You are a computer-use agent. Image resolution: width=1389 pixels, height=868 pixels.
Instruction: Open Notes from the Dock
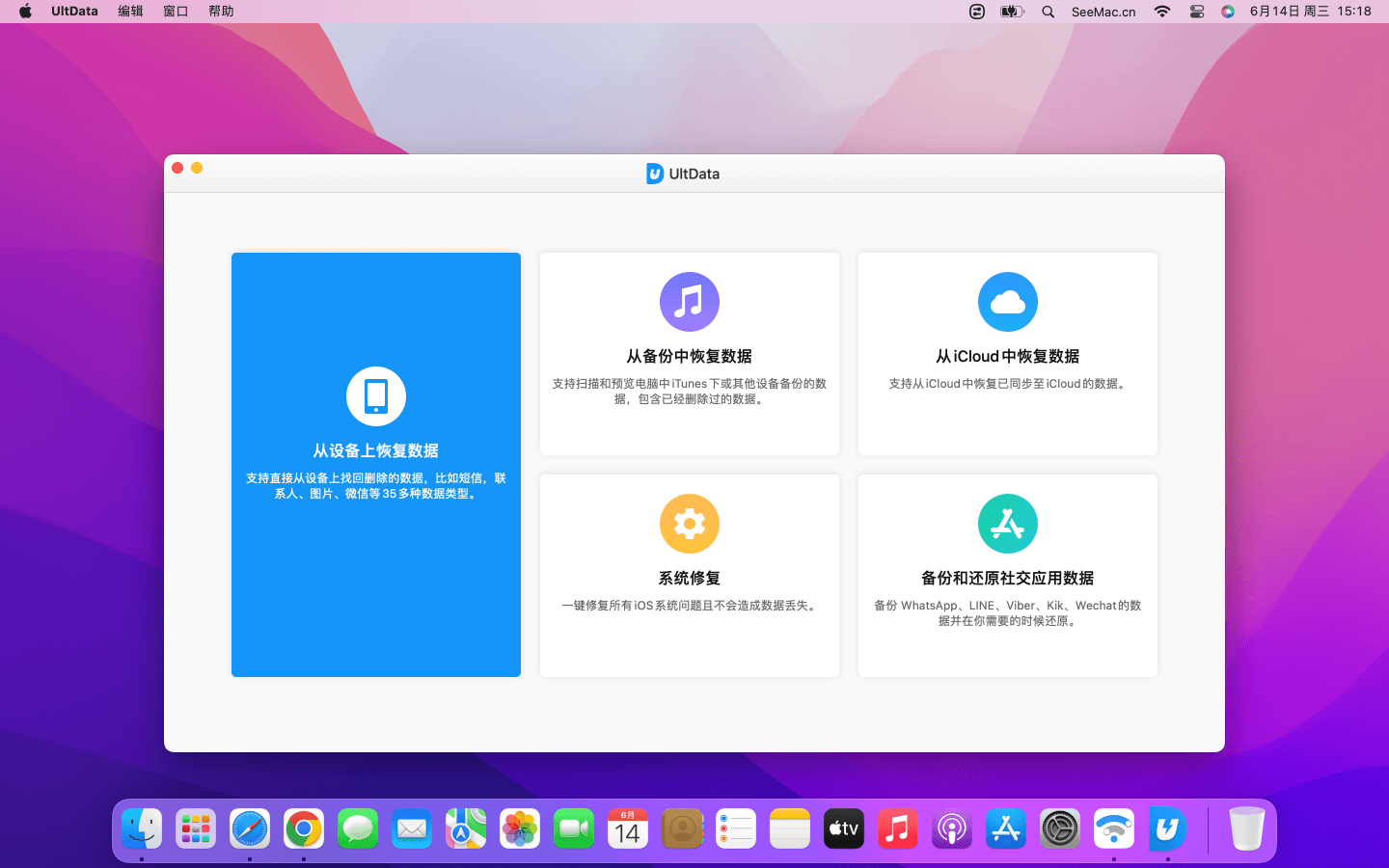coord(790,828)
